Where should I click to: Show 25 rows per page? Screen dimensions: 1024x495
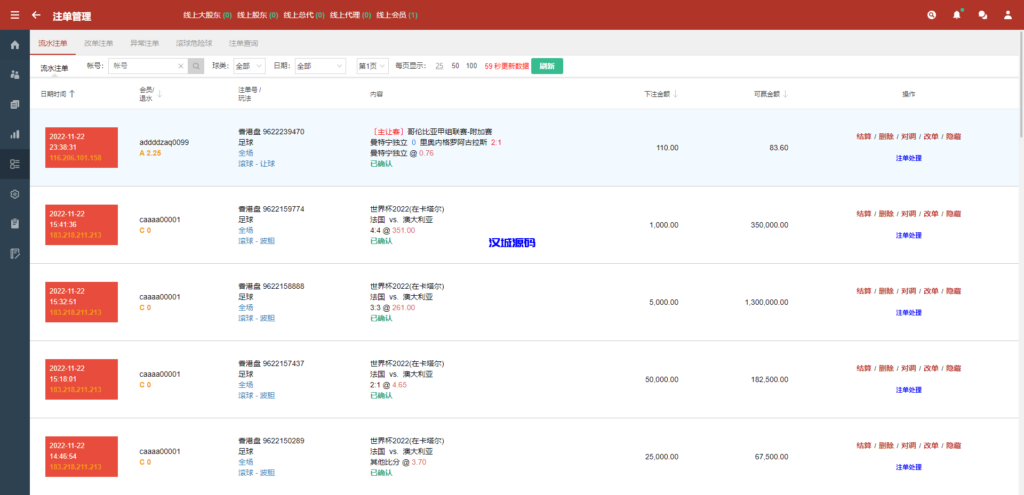[x=440, y=66]
